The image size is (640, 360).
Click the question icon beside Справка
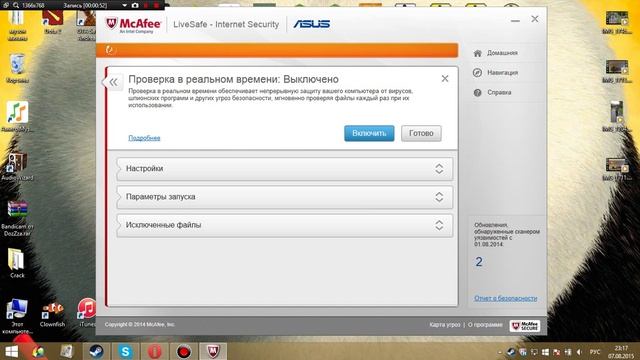(478, 93)
